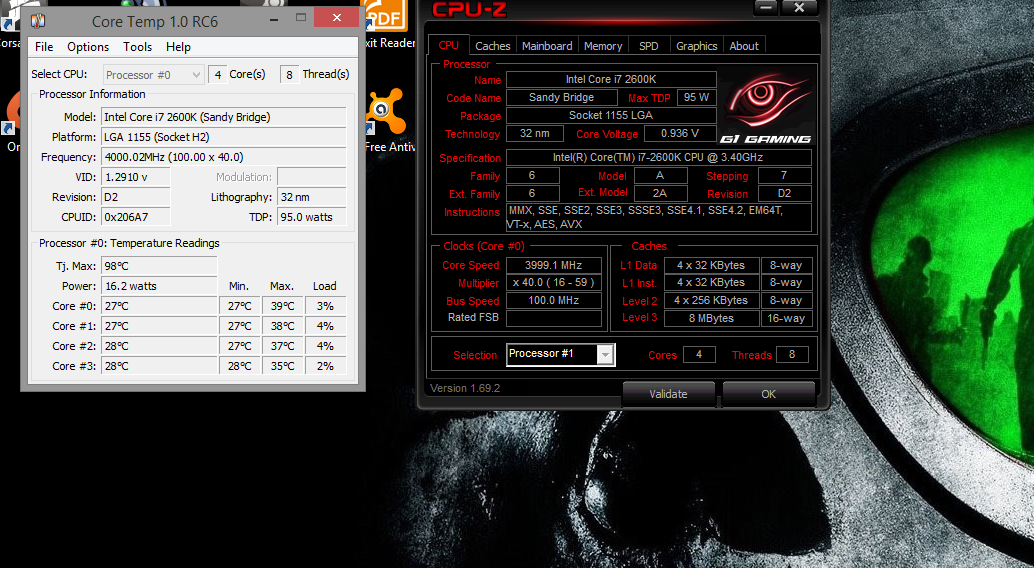Click the Core #0 load value 3%

[x=325, y=306]
